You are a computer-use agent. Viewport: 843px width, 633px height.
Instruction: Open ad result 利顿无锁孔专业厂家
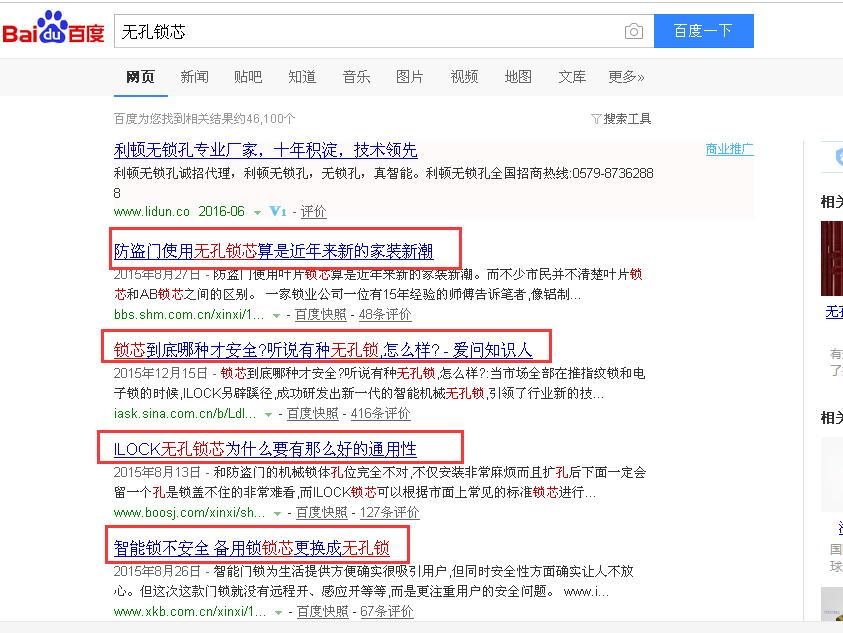[x=266, y=150]
